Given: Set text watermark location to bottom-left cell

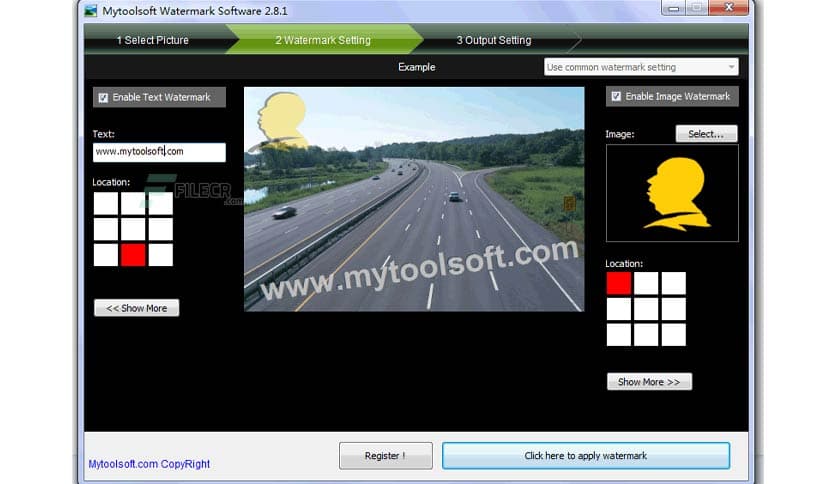Looking at the screenshot, I should (x=106, y=255).
